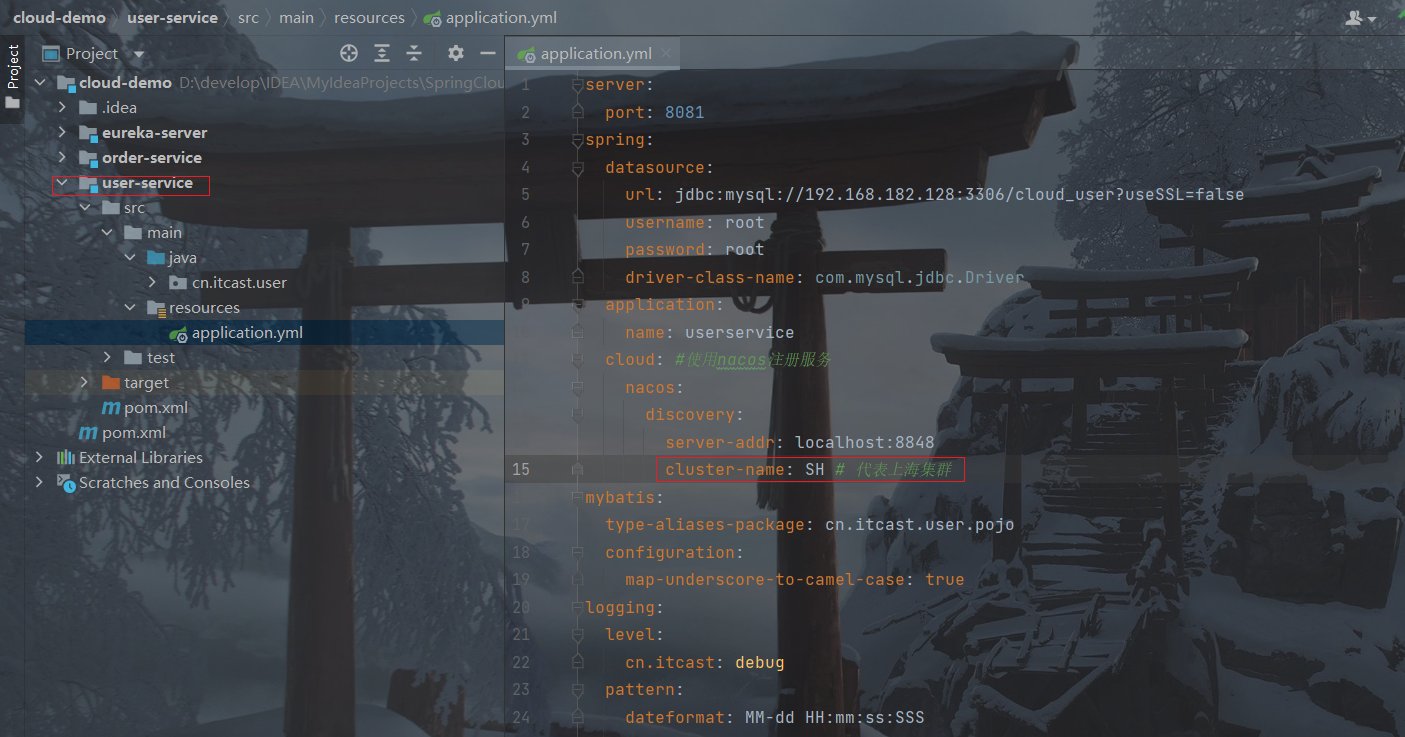
Task: Fold the spring block in gutter
Action: (577, 140)
